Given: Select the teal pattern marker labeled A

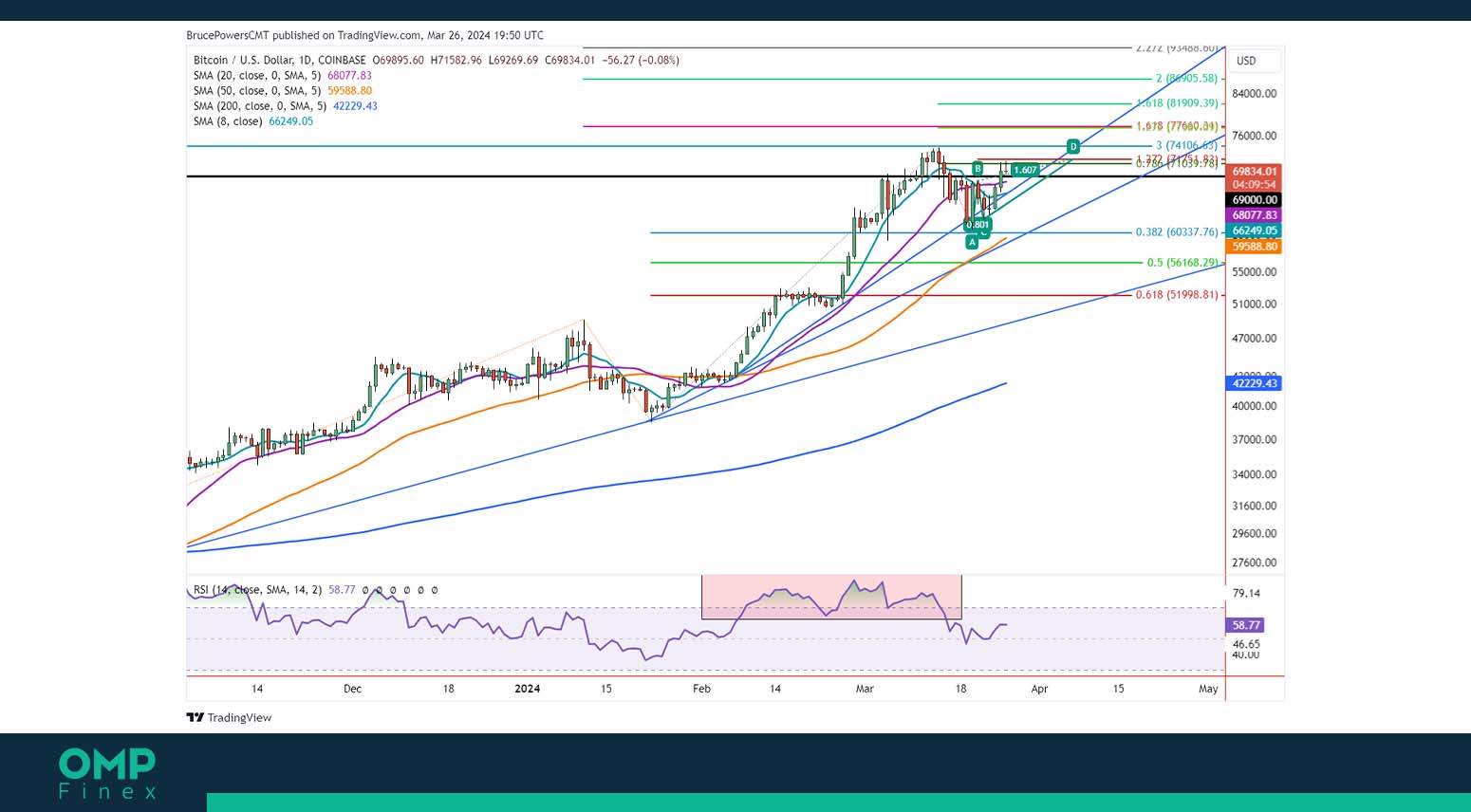Looking at the screenshot, I should pyautogui.click(x=972, y=243).
